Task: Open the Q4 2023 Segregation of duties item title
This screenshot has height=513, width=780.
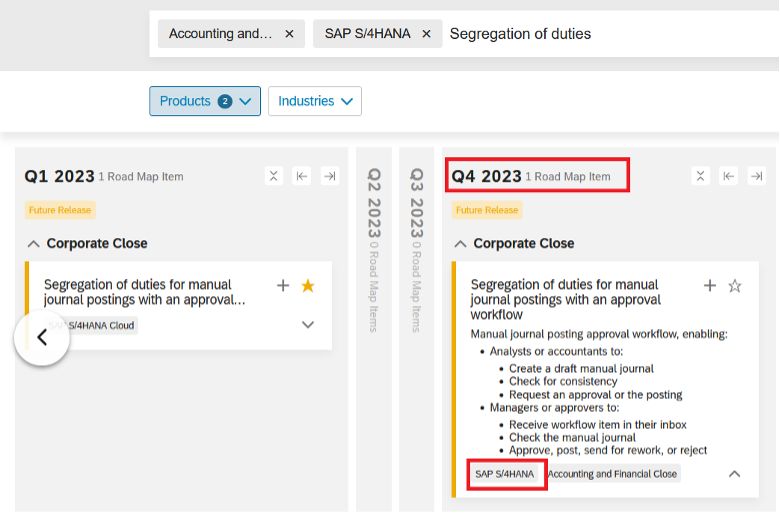Action: coord(566,300)
